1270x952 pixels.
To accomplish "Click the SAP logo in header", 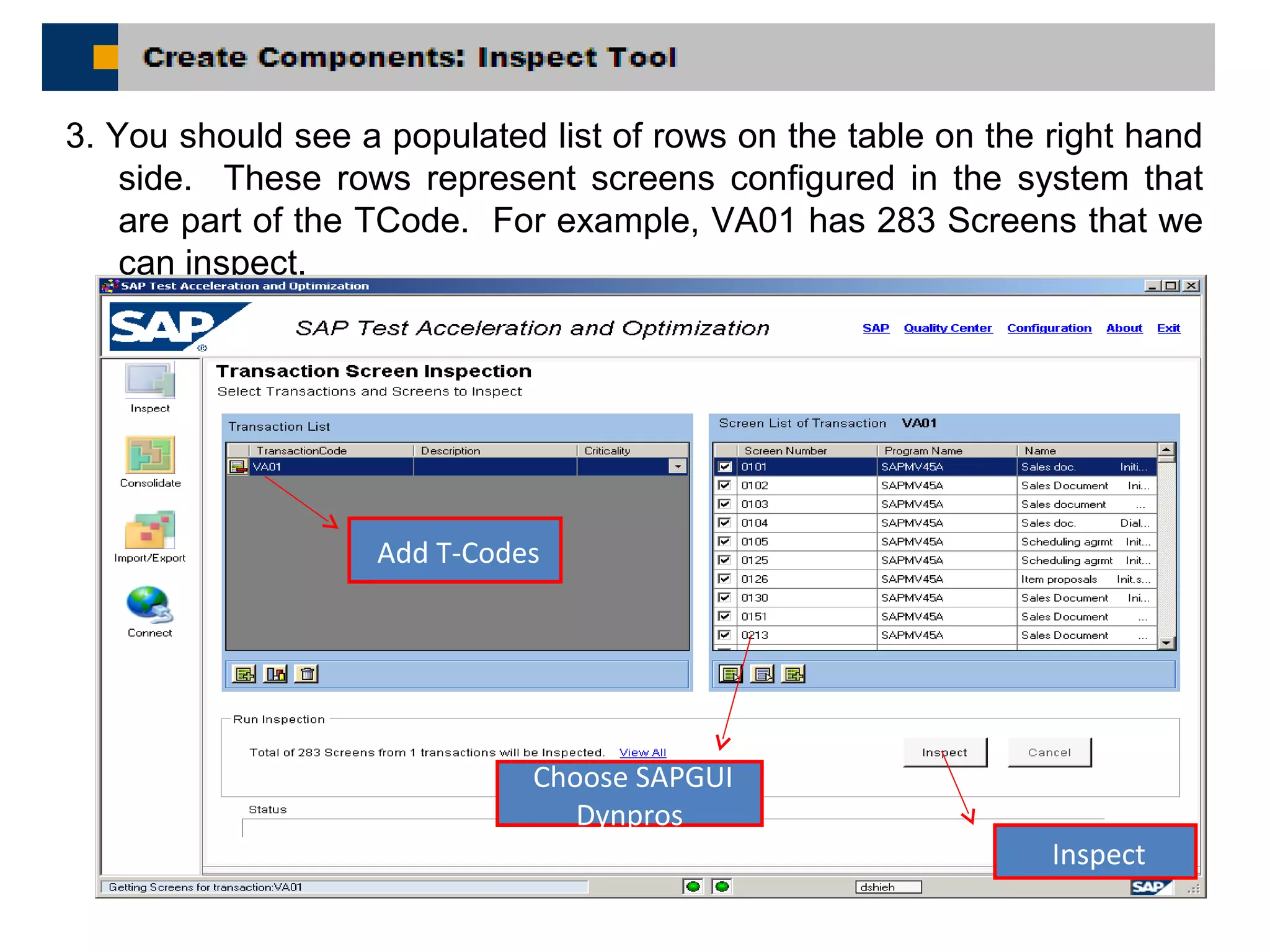I will tap(180, 327).
